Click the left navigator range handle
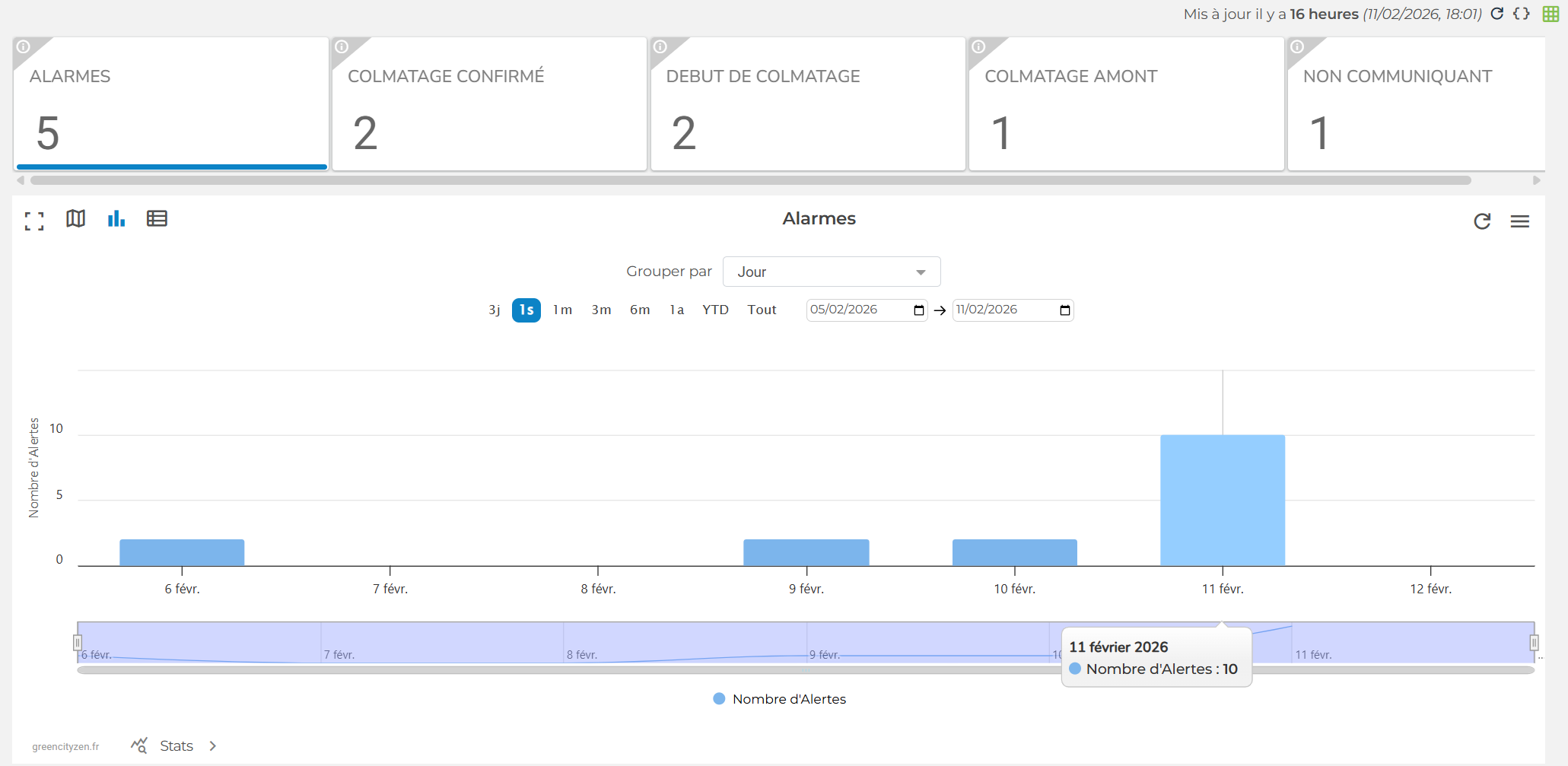 78,643
